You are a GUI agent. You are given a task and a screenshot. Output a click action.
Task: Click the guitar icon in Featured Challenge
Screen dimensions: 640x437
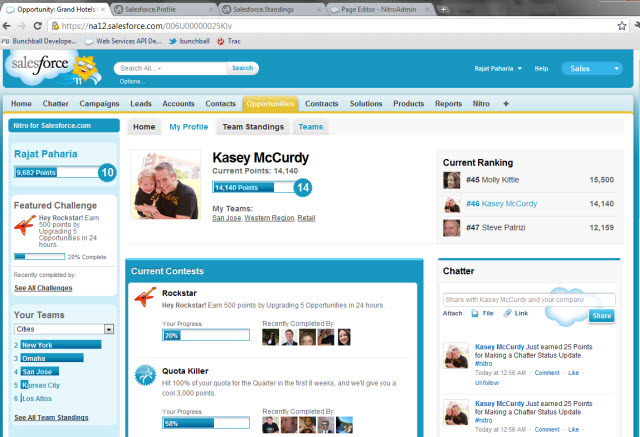[25, 225]
